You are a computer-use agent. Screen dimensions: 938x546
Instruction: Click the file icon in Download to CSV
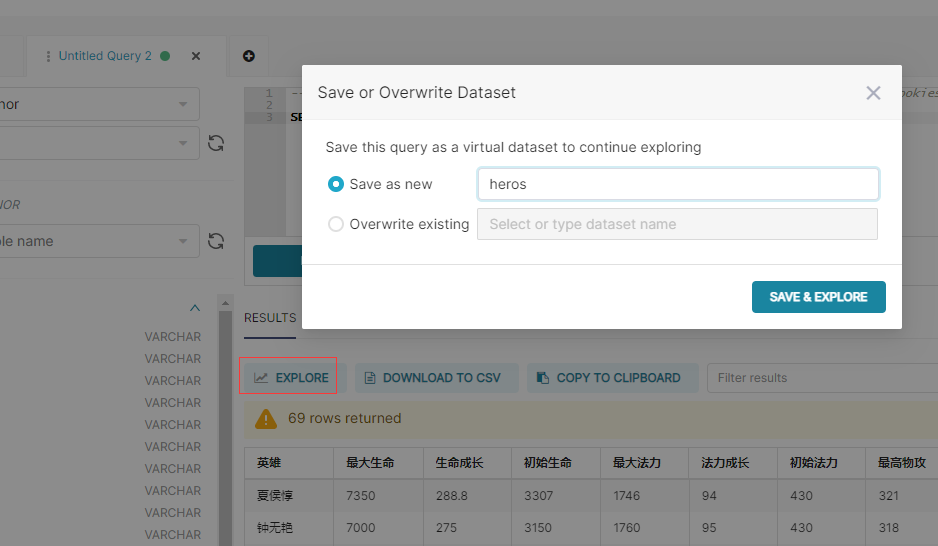(x=370, y=378)
